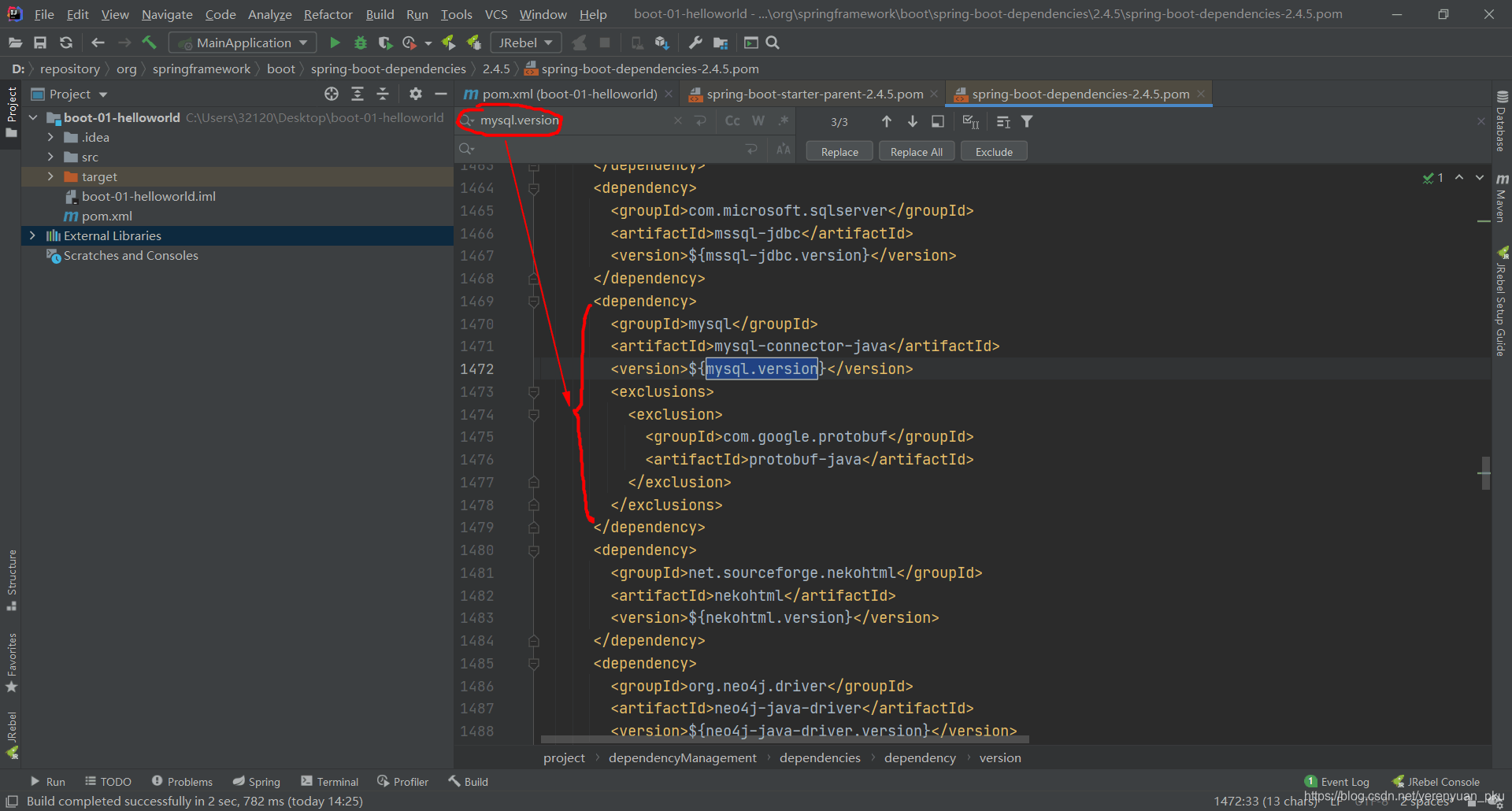Screen dimensions: 1512x811
Task: Run with JRebel rocket icon
Action: point(448,43)
